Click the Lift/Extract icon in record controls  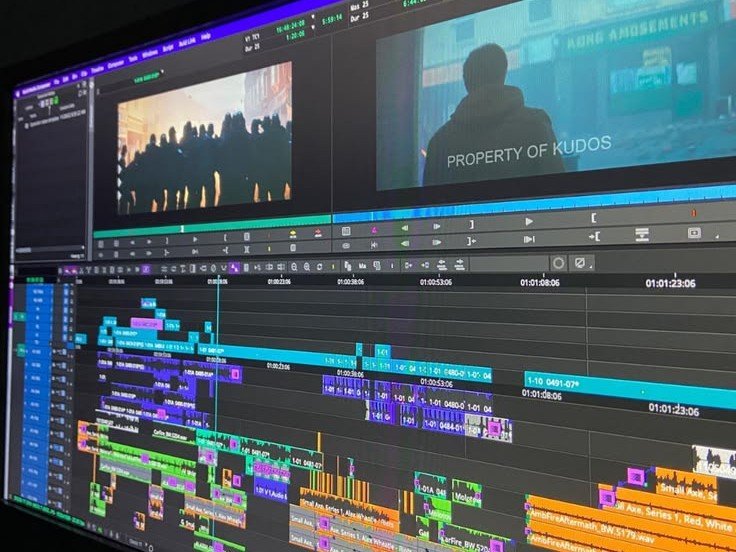642,234
